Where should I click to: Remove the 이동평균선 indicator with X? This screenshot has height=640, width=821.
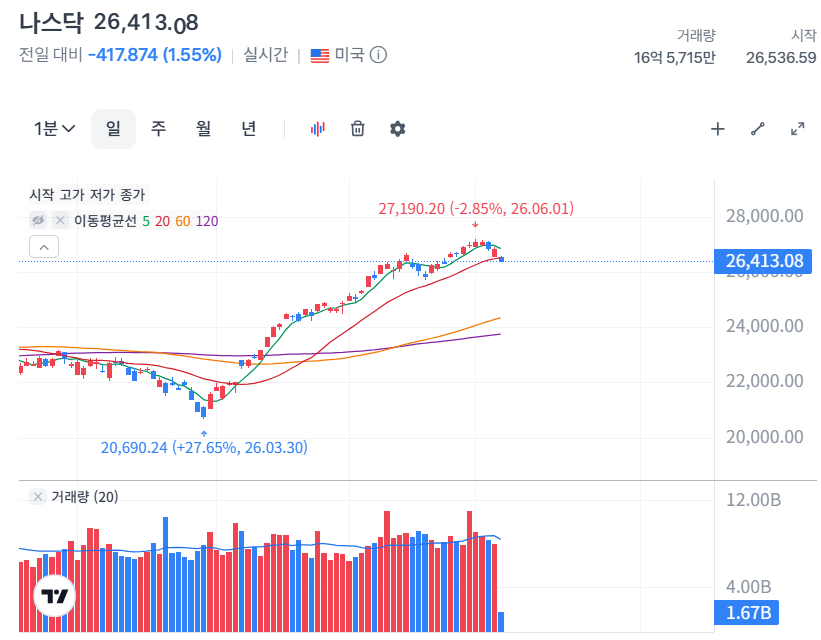pos(60,220)
